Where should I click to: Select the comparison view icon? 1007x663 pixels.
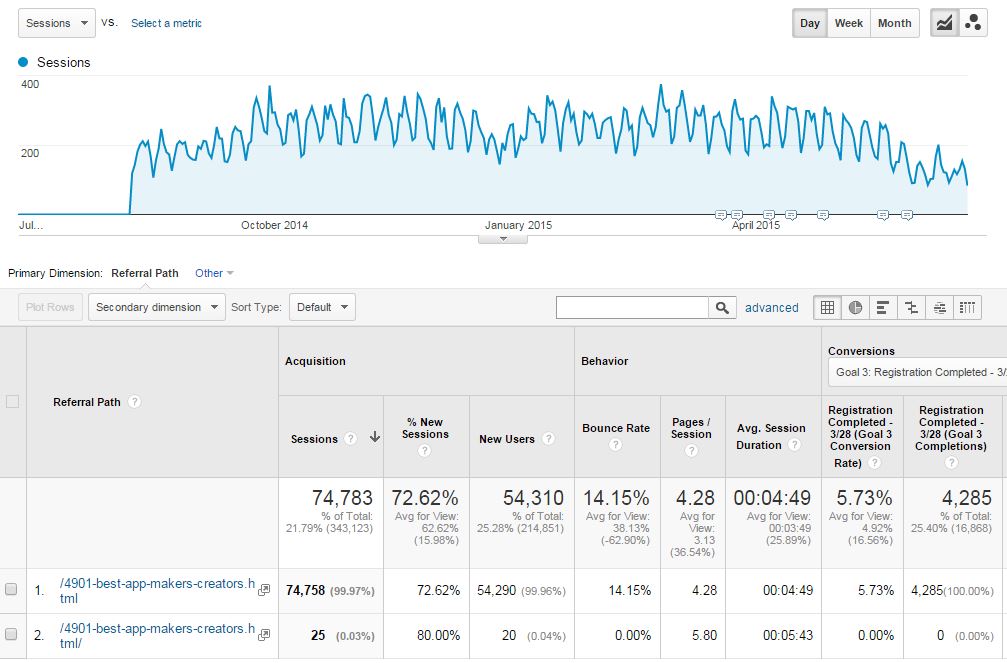pos(911,308)
